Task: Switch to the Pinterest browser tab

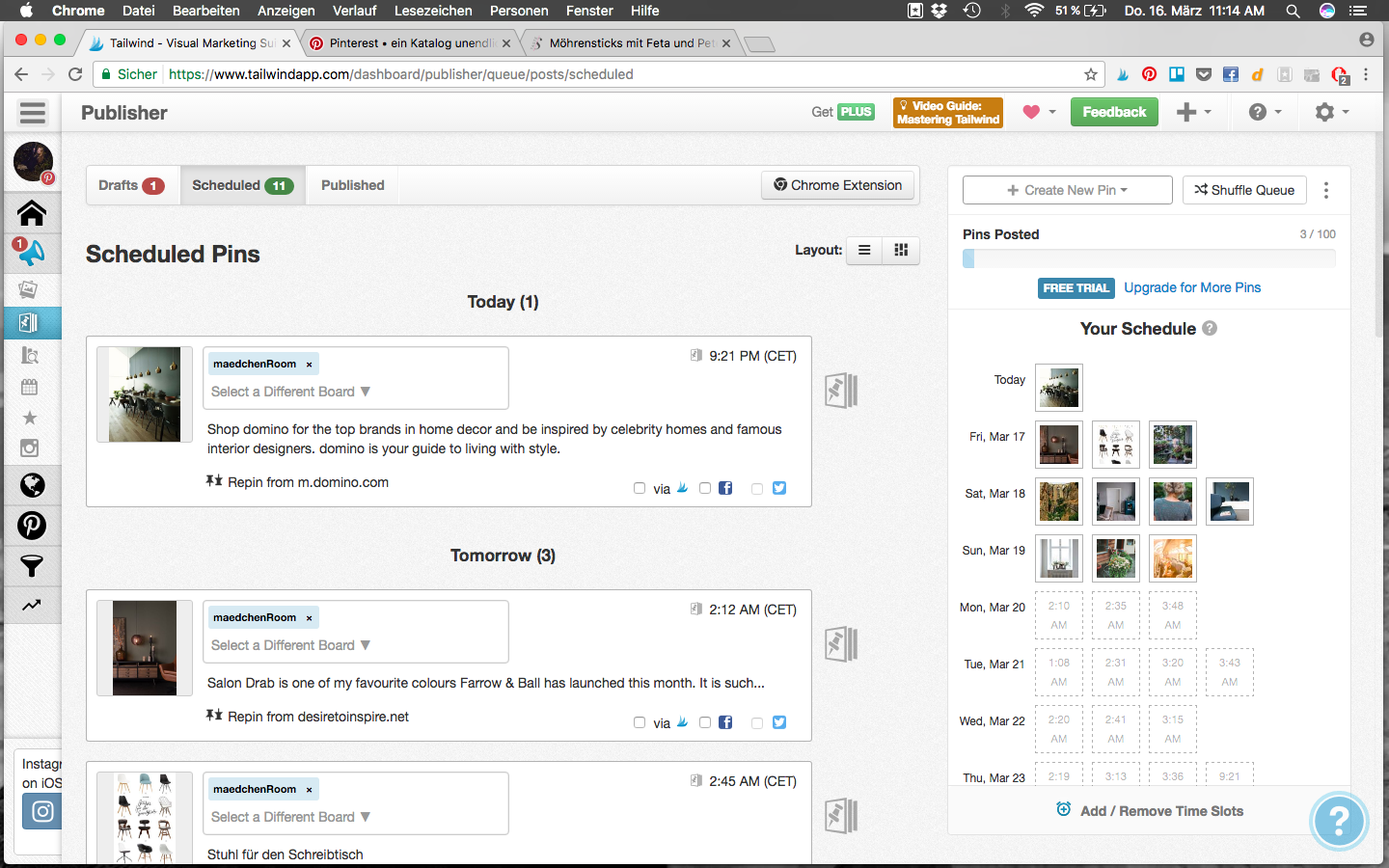Action: (411, 42)
